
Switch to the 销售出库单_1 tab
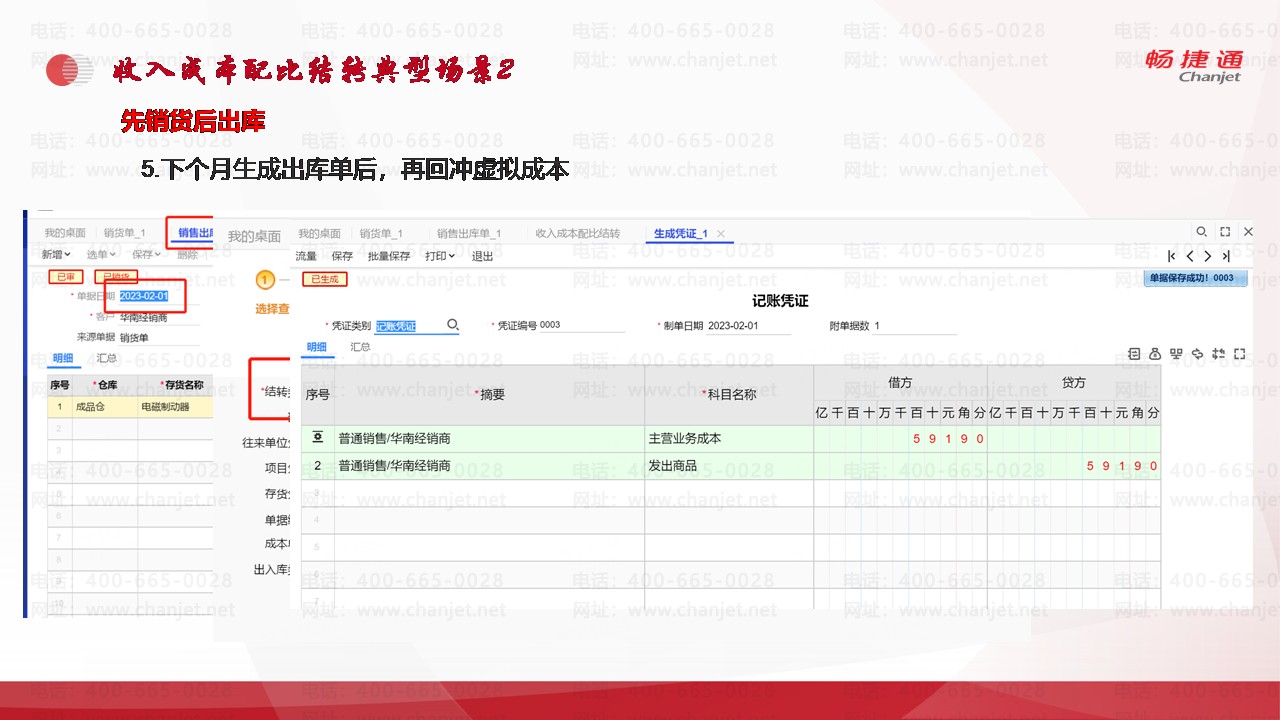[469, 234]
